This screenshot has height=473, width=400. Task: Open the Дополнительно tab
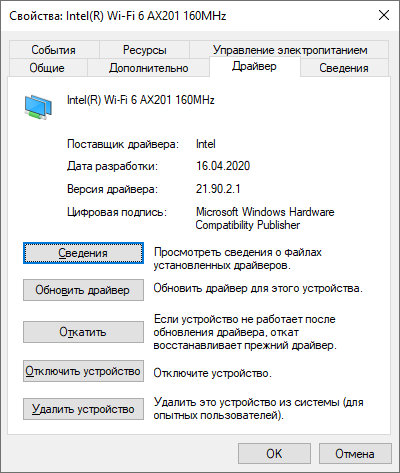point(149,68)
